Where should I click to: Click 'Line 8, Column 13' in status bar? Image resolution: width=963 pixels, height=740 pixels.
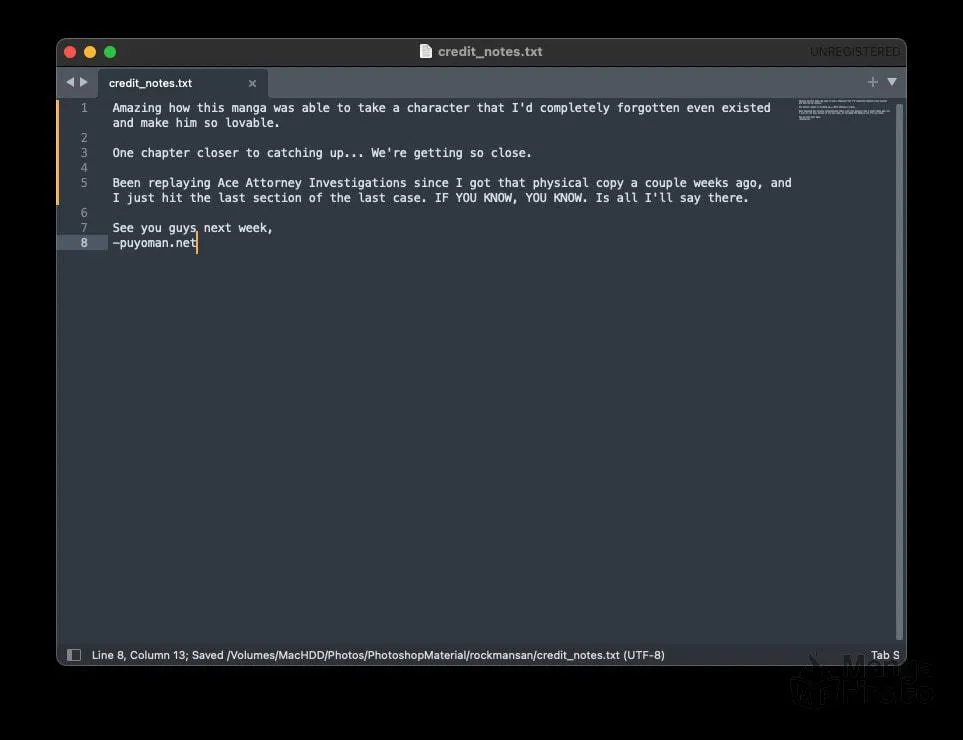coord(139,655)
